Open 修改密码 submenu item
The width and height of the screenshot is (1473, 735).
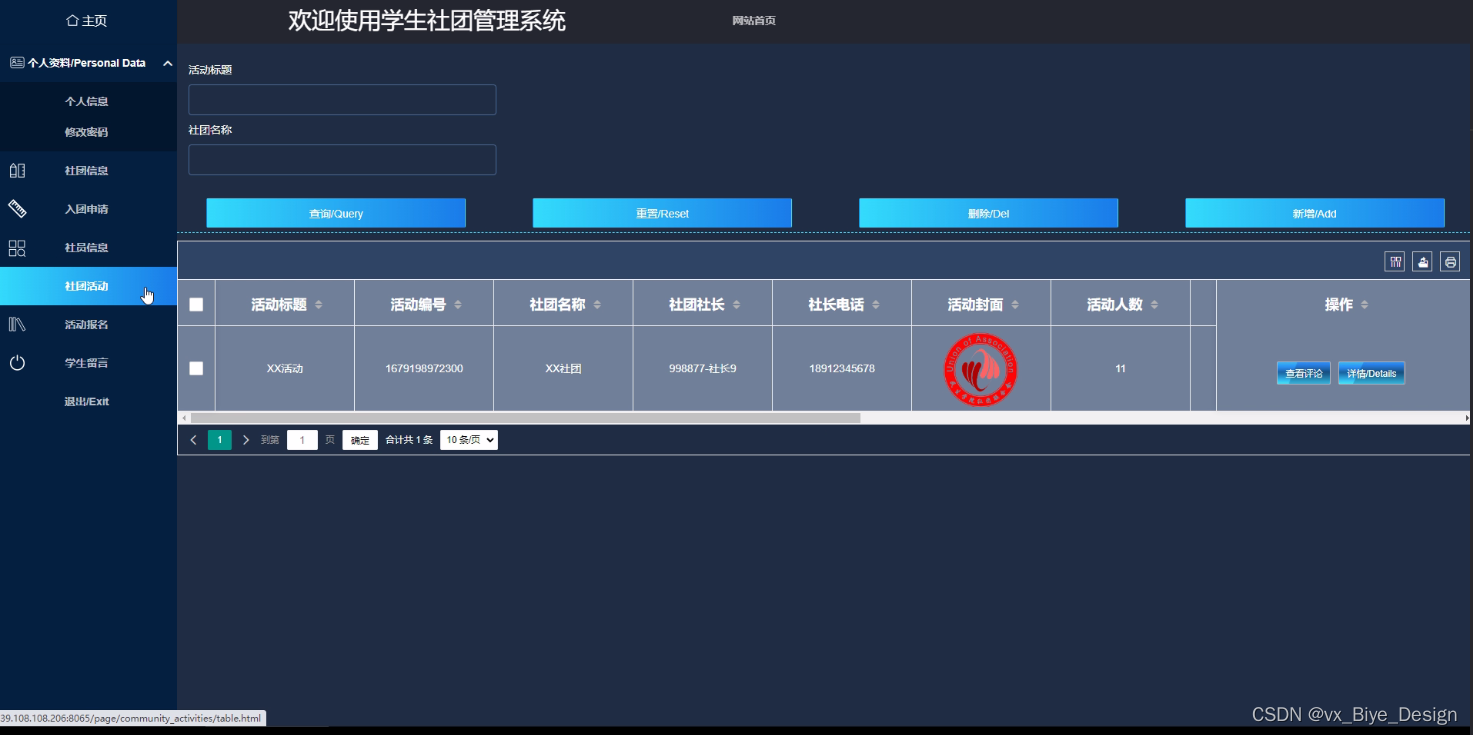pyautogui.click(x=87, y=132)
